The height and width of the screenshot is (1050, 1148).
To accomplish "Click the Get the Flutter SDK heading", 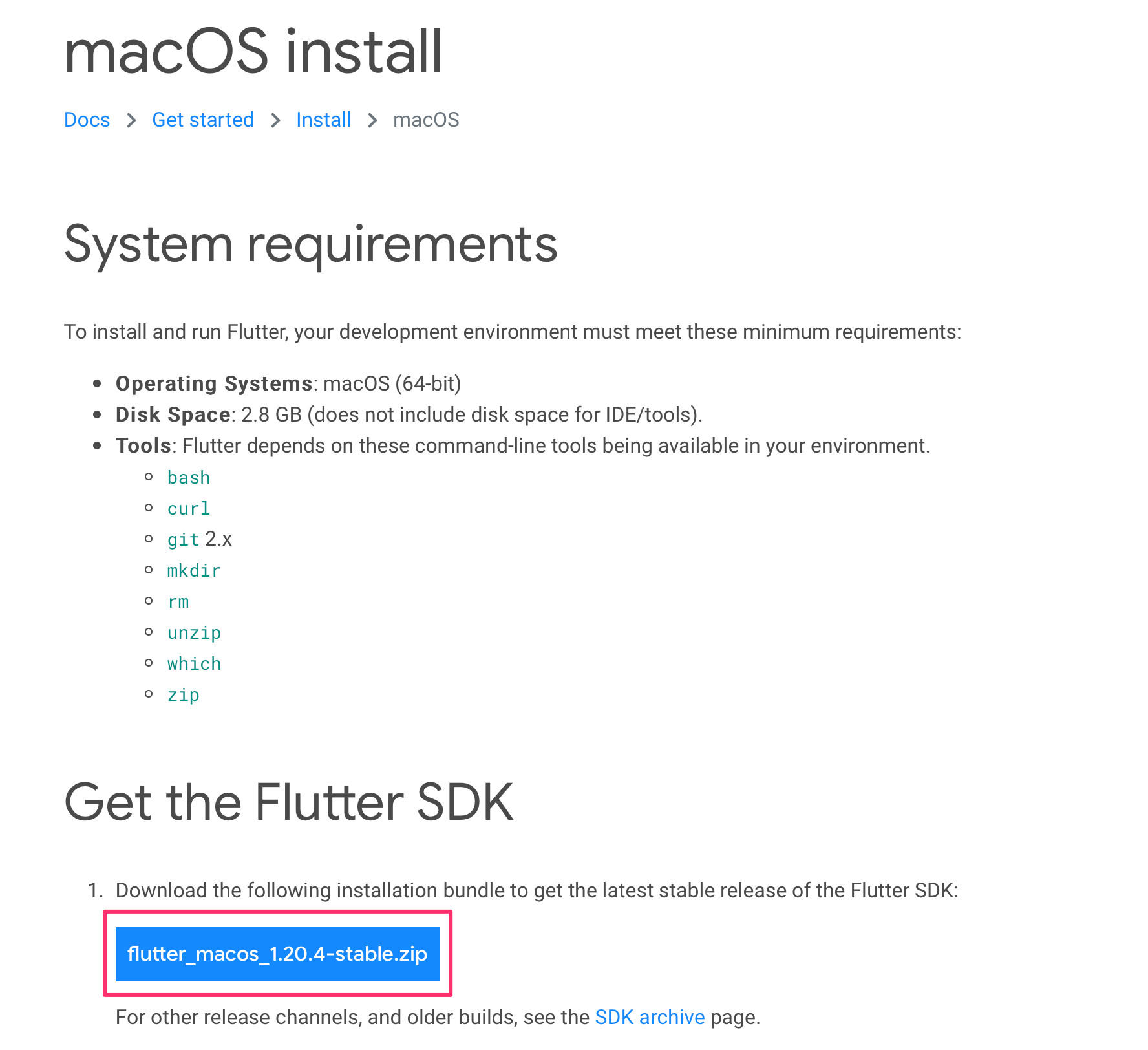I will (289, 802).
